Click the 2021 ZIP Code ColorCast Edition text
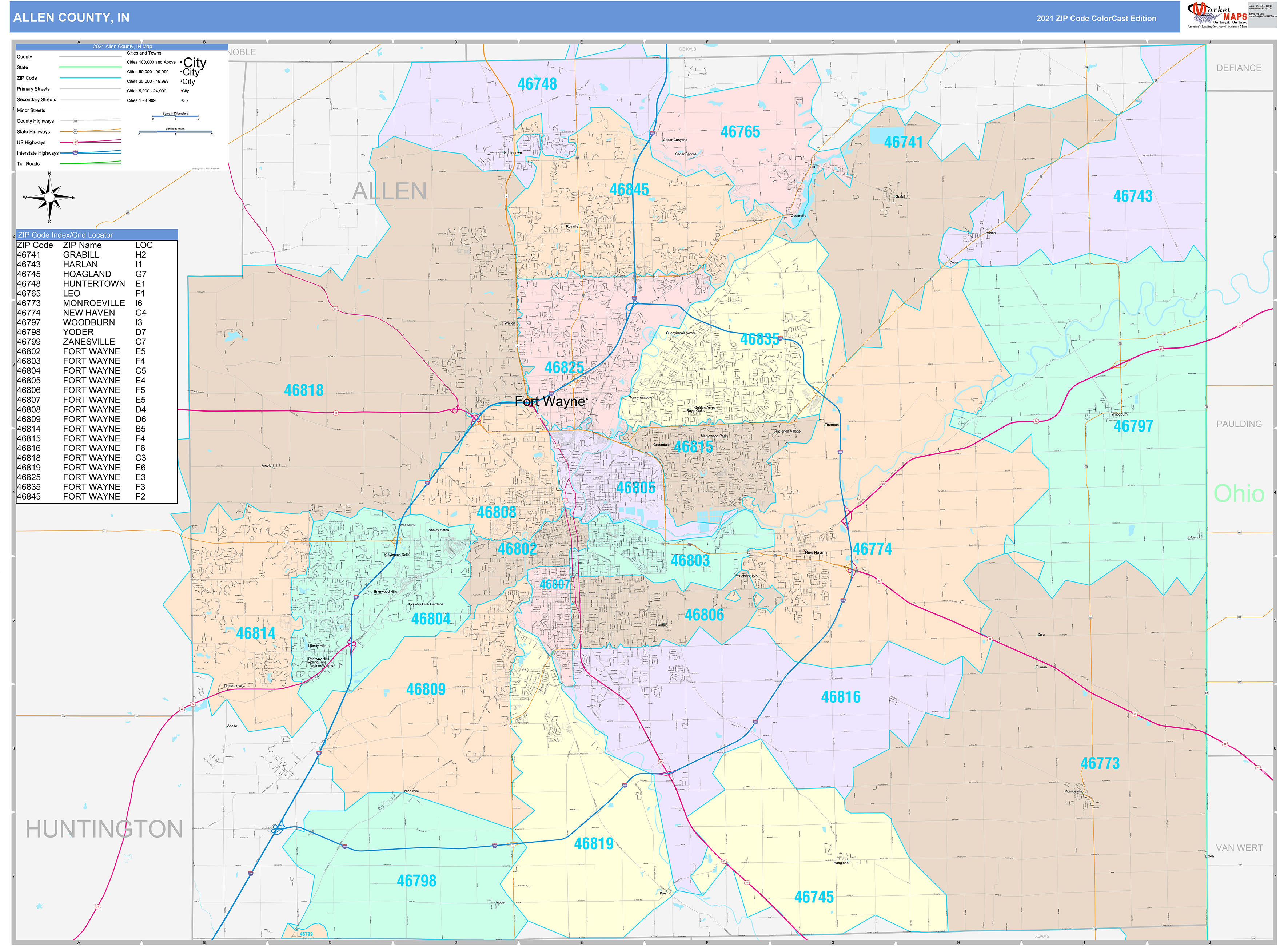This screenshot has height=946, width=1288. 1096,18
